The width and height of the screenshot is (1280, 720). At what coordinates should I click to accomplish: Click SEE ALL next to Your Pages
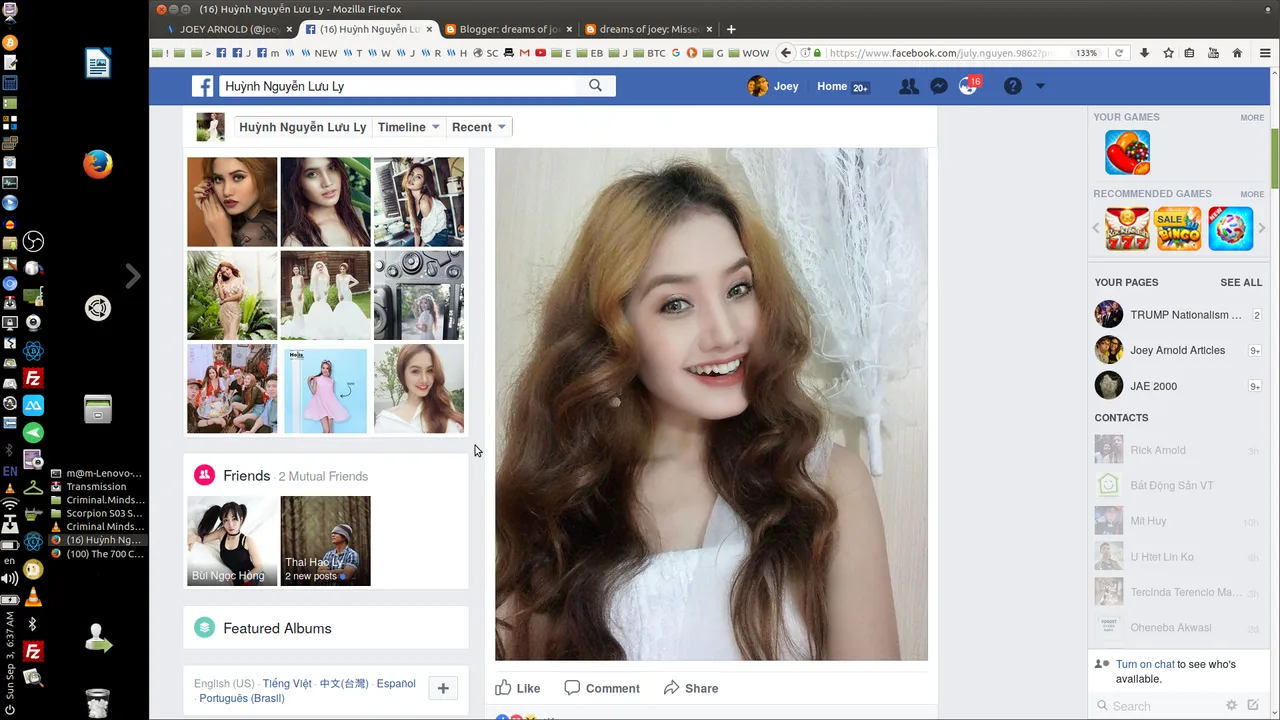click(1241, 283)
